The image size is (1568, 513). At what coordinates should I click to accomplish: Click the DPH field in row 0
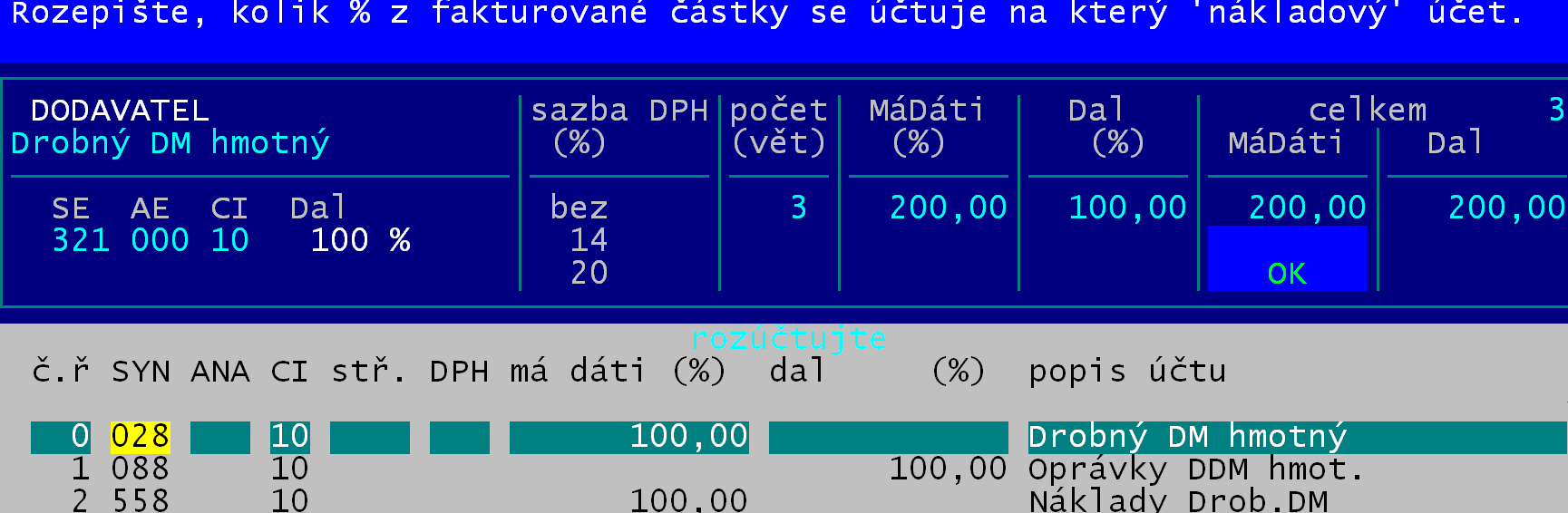click(459, 437)
